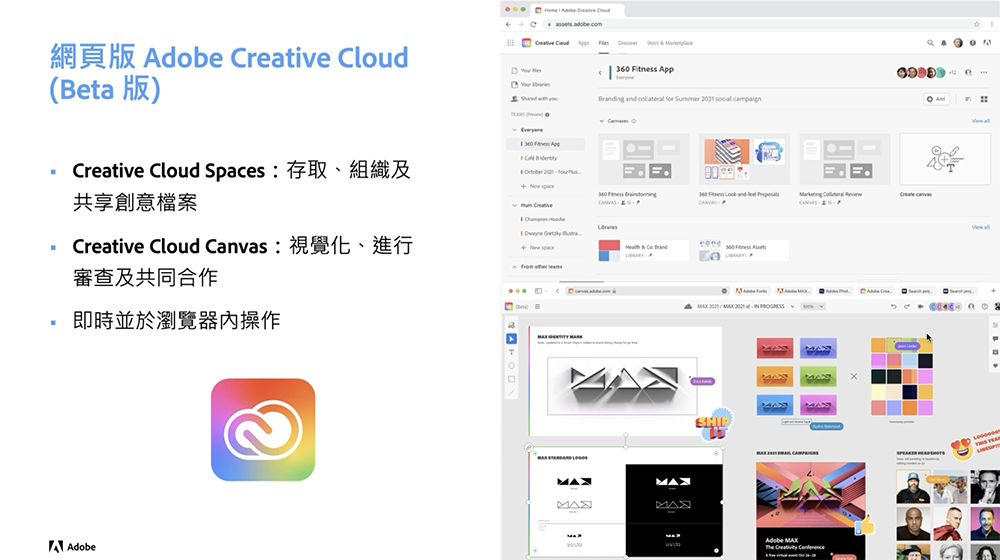Select the Text tool in canvas toolbar
This screenshot has width=1000, height=560.
511,352
